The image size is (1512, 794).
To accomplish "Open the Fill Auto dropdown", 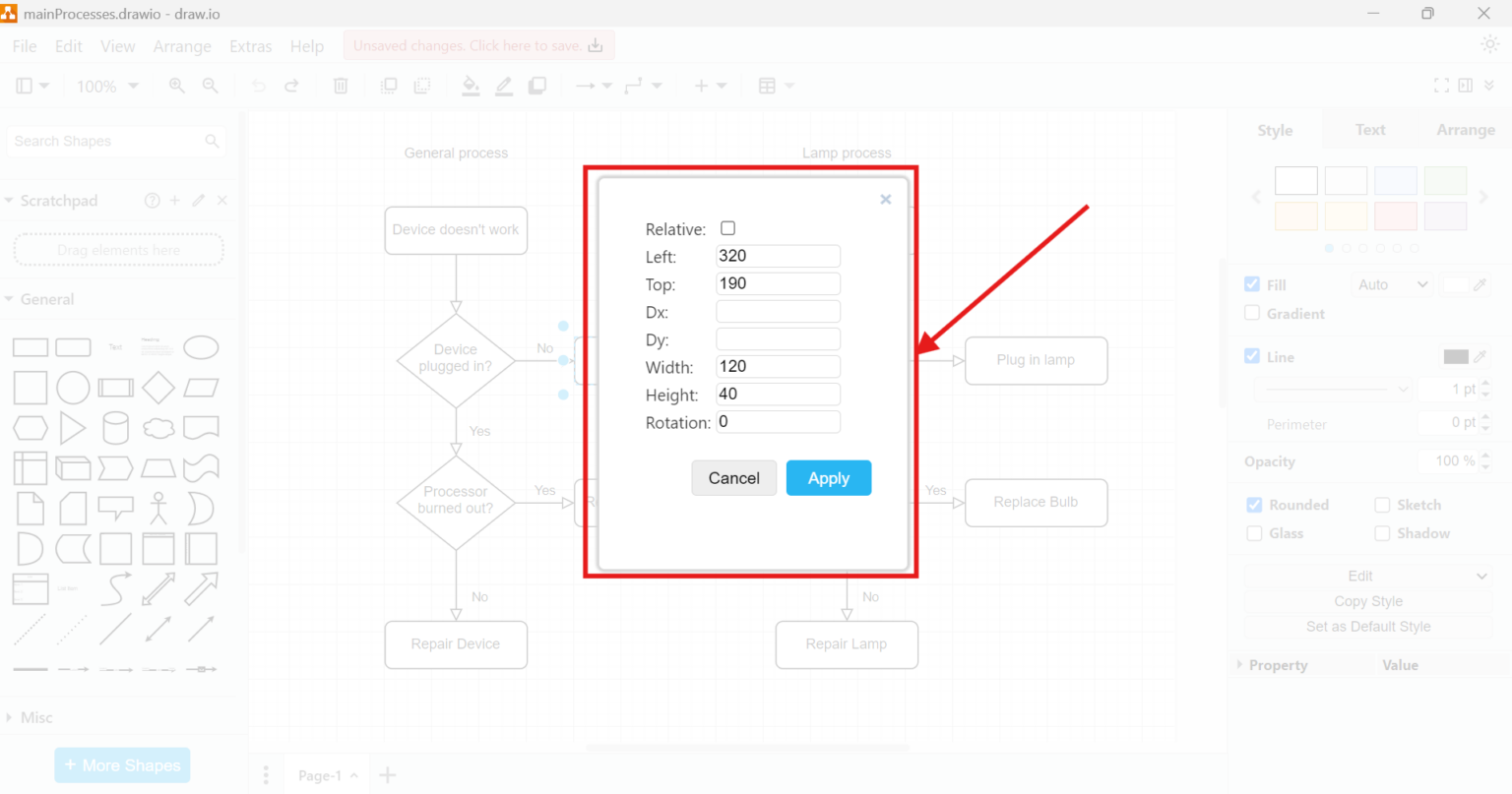I will coord(1392,284).
